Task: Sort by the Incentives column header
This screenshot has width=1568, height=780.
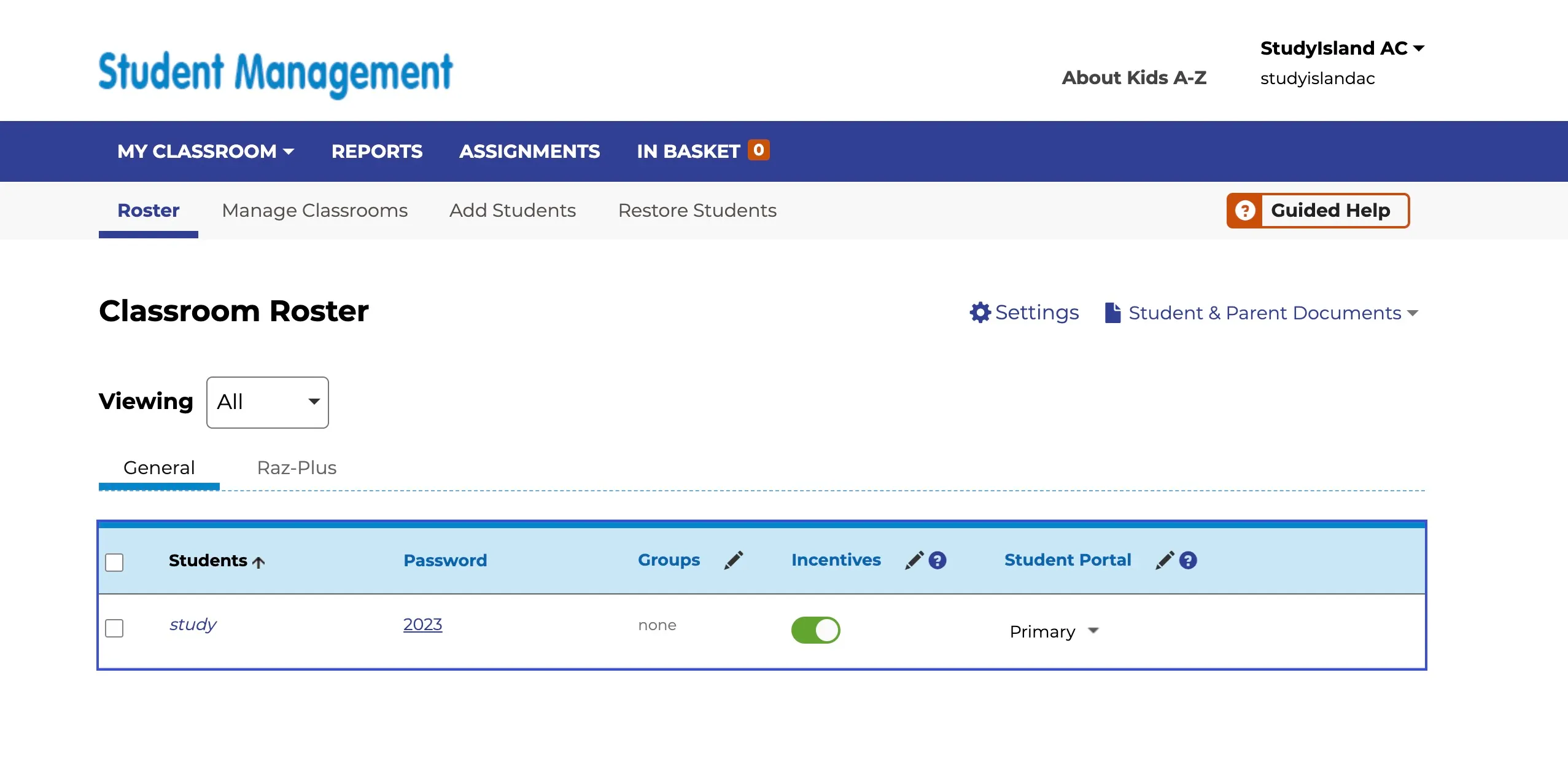Action: (836, 560)
